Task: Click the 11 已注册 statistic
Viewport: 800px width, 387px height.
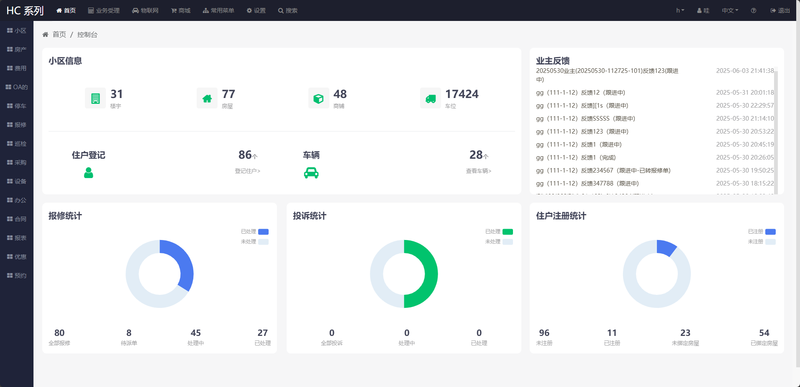Action: pyautogui.click(x=612, y=337)
